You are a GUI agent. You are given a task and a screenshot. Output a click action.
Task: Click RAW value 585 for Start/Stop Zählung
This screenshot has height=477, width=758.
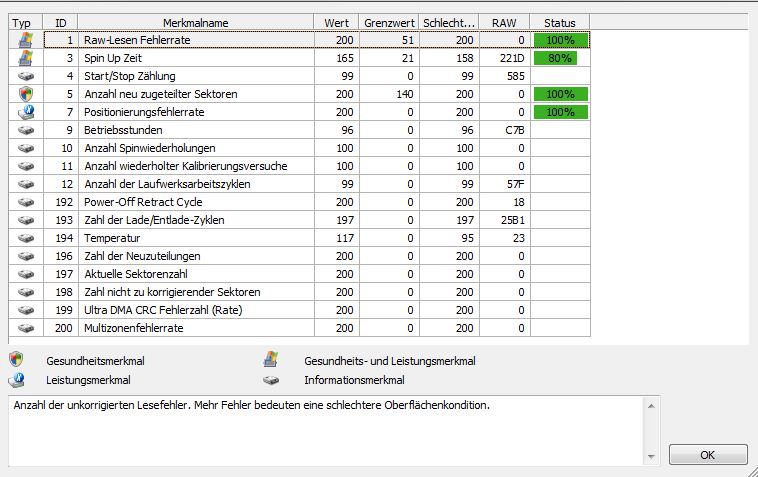(x=516, y=76)
